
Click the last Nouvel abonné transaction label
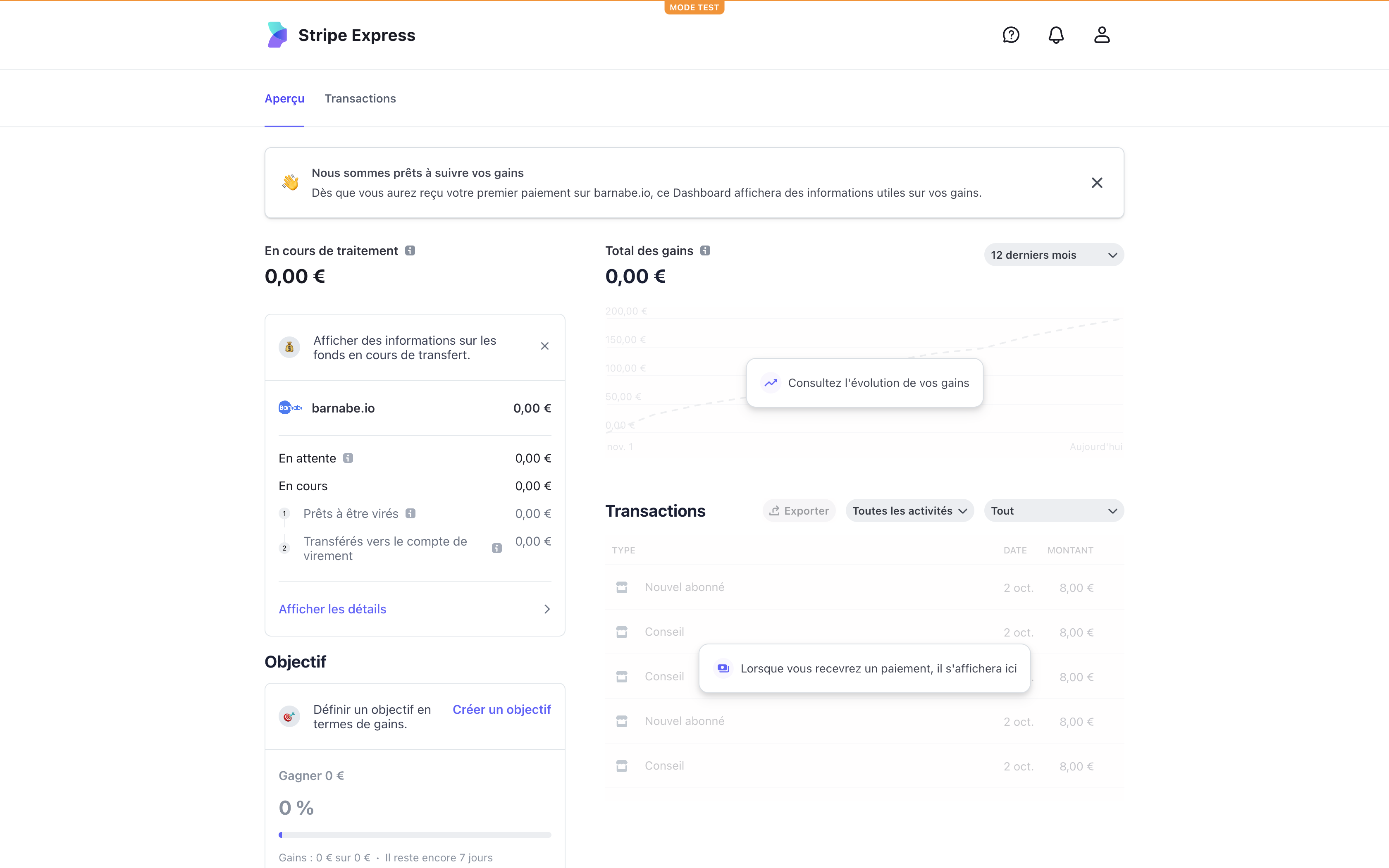coord(684,721)
